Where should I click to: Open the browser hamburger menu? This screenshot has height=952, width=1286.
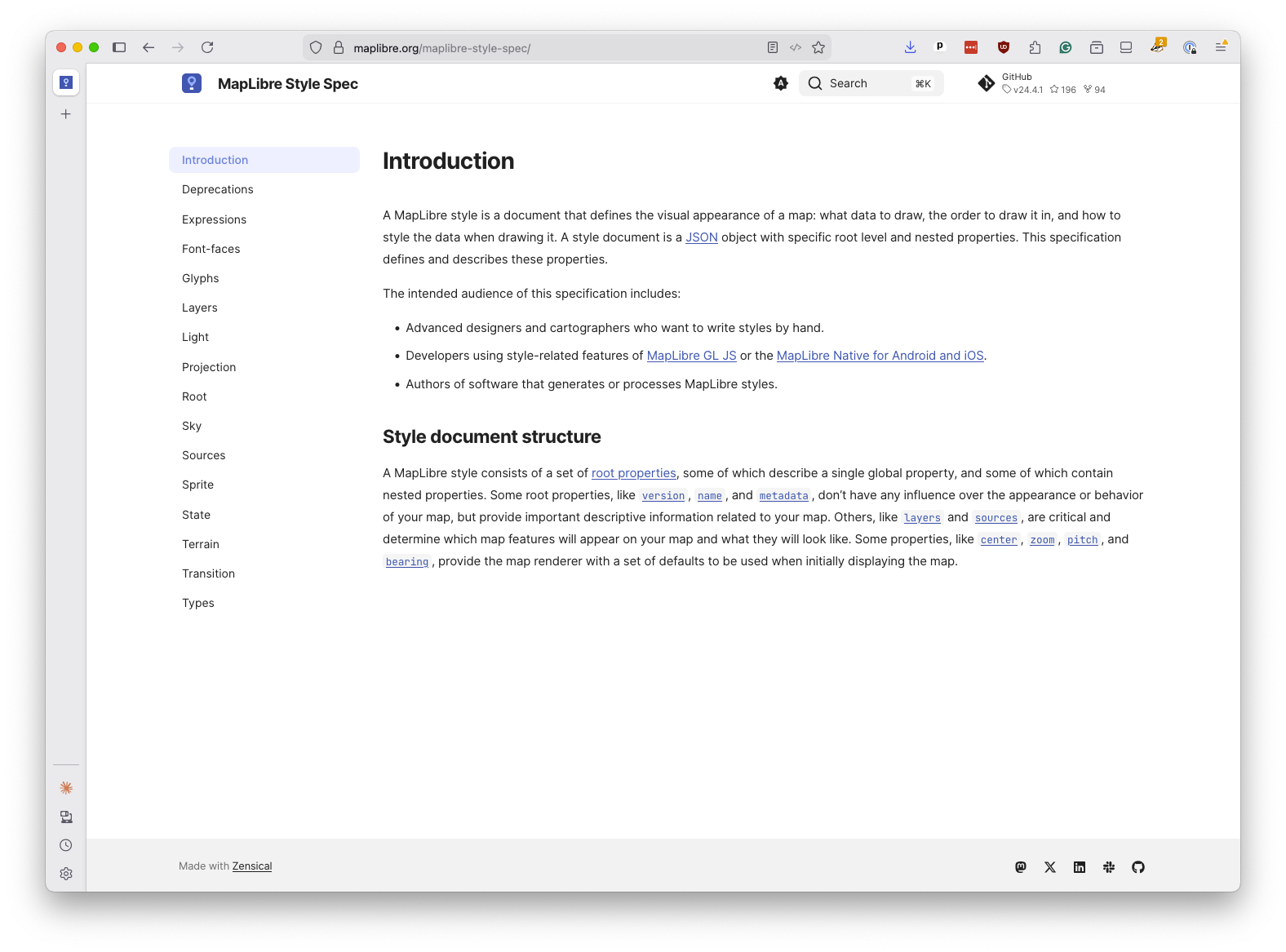pos(1221,47)
